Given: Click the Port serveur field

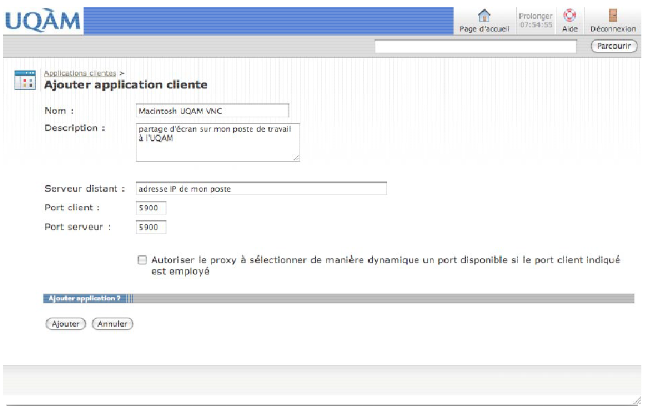Looking at the screenshot, I should point(150,227).
